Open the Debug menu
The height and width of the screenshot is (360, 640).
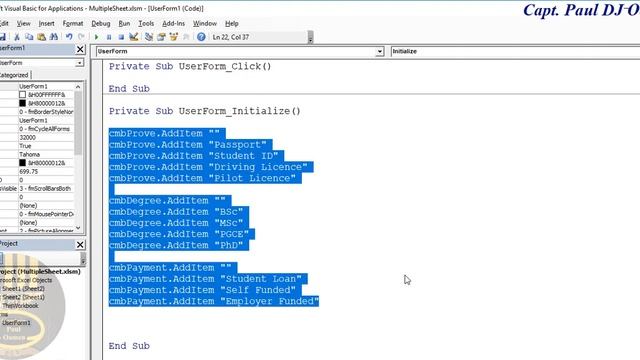100,24
